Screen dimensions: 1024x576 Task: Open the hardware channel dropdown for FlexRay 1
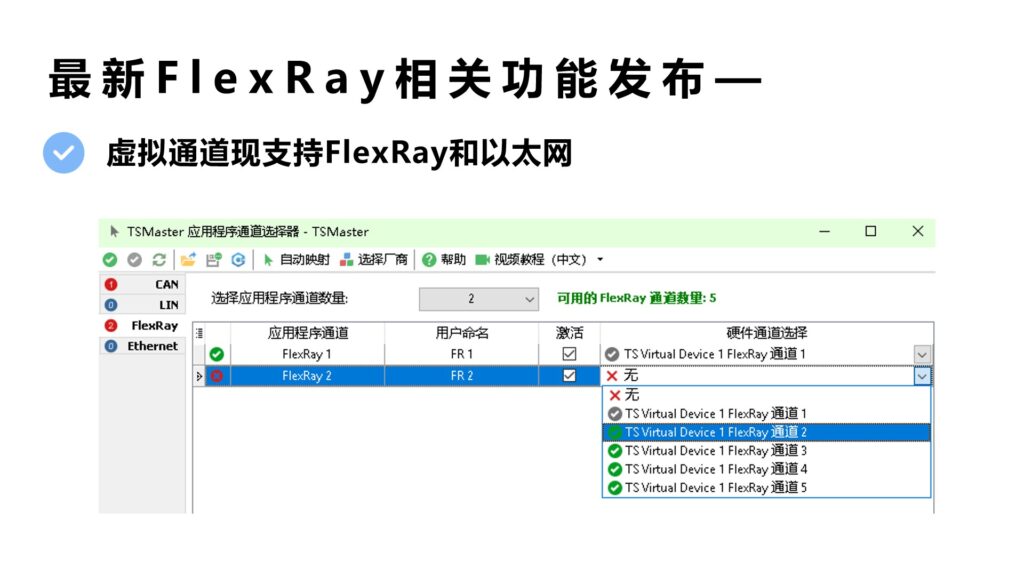pos(922,354)
